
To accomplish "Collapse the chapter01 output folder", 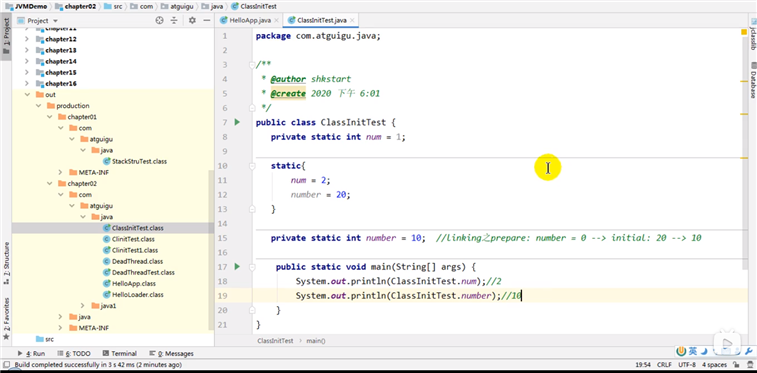I will [x=50, y=117].
